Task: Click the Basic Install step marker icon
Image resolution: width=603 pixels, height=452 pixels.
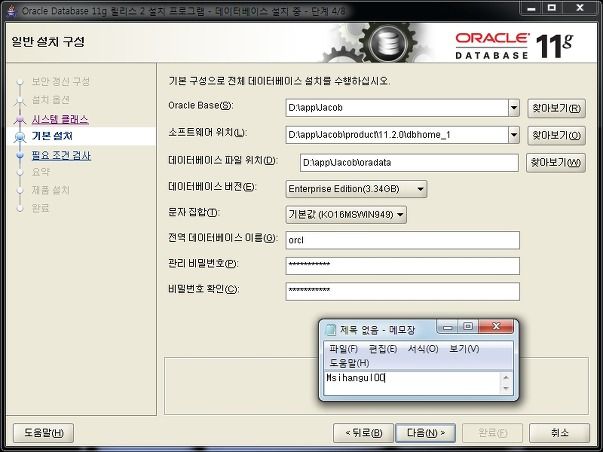Action: coord(19,137)
